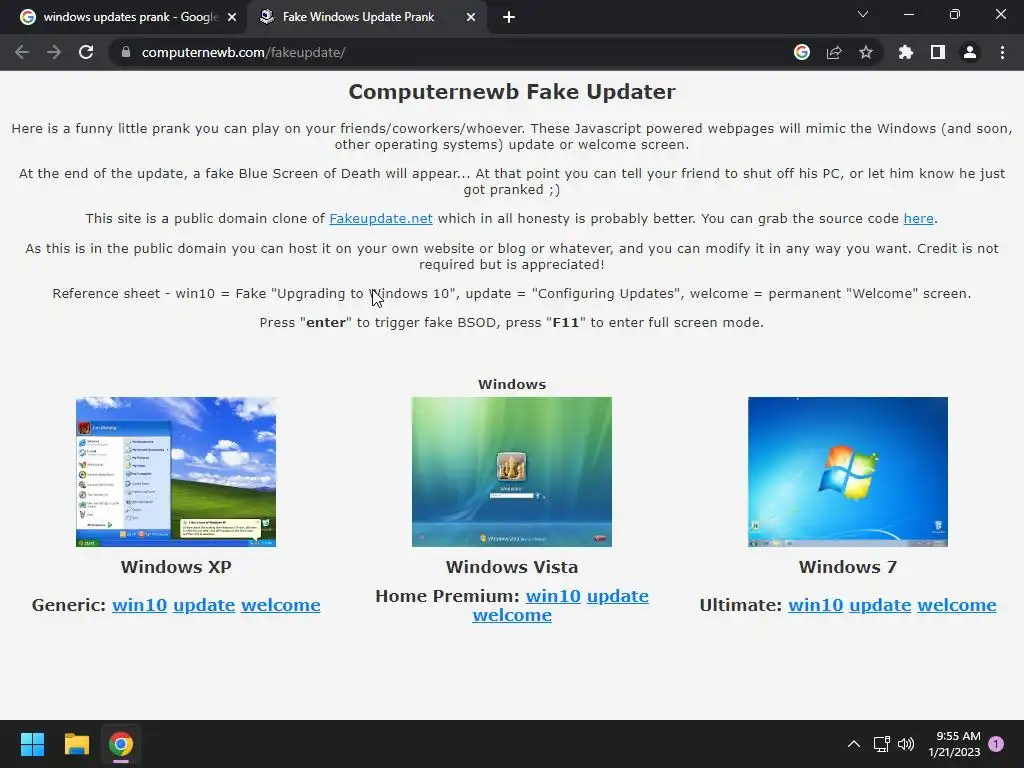The width and height of the screenshot is (1024, 768).
Task: Open the network status tray icon
Action: click(882, 744)
